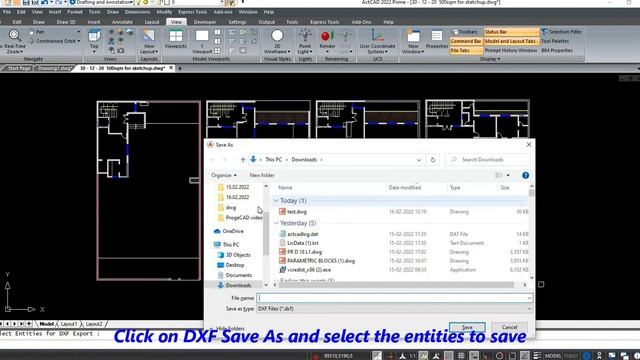Add new drawing tab with plus icon
Viewport: 640px width, 360px height.
pos(180,68)
